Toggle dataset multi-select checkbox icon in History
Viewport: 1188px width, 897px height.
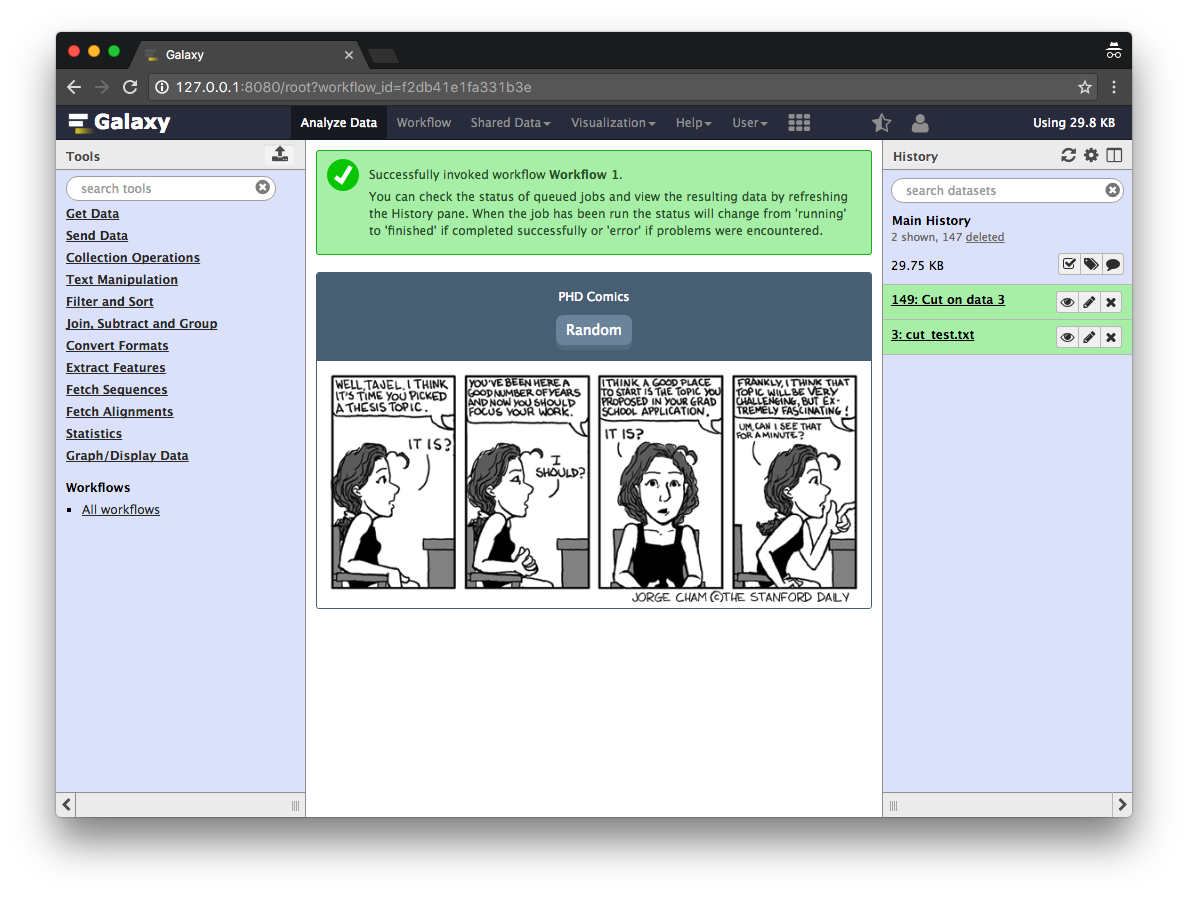point(1069,265)
